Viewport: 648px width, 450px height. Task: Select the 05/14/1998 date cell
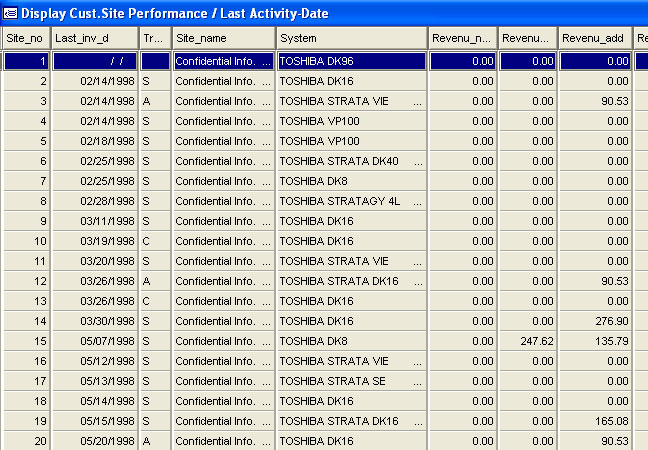click(95, 401)
